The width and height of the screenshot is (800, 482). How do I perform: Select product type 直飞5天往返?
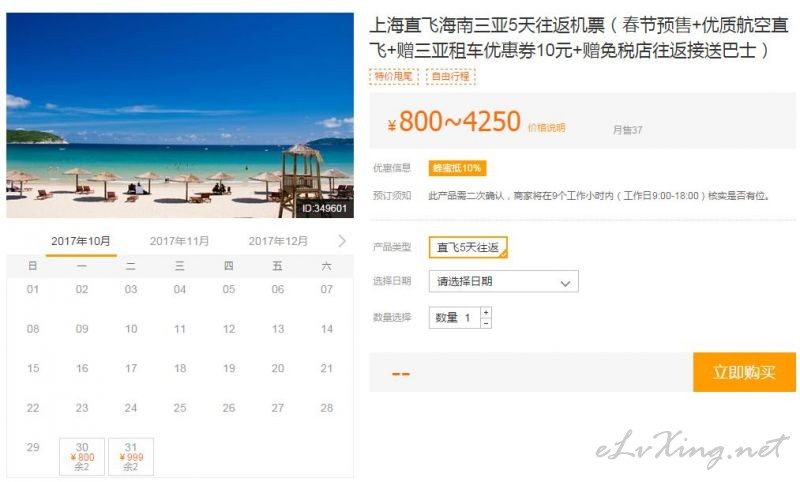(x=468, y=247)
